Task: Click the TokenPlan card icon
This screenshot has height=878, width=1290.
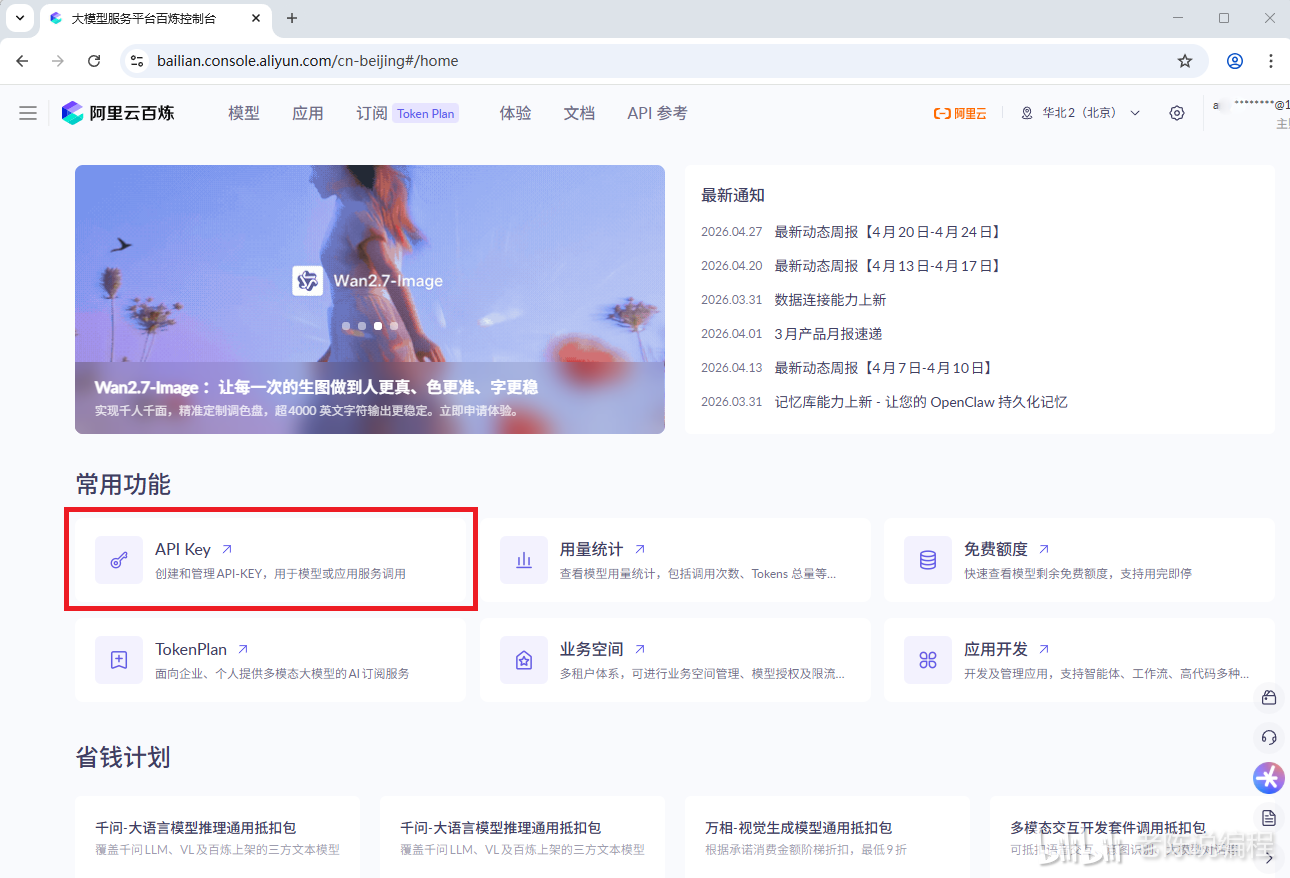Action: 119,660
